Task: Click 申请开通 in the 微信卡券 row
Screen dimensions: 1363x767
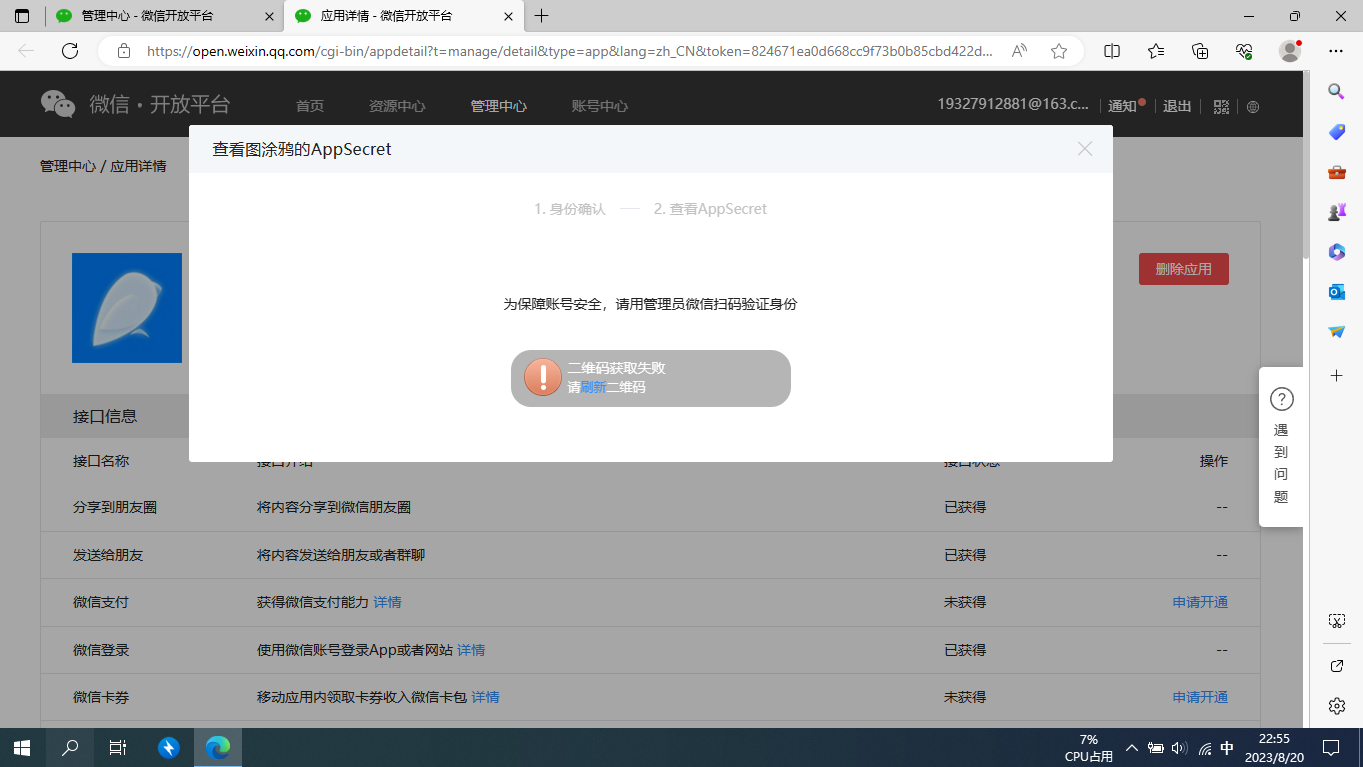Action: point(1200,697)
